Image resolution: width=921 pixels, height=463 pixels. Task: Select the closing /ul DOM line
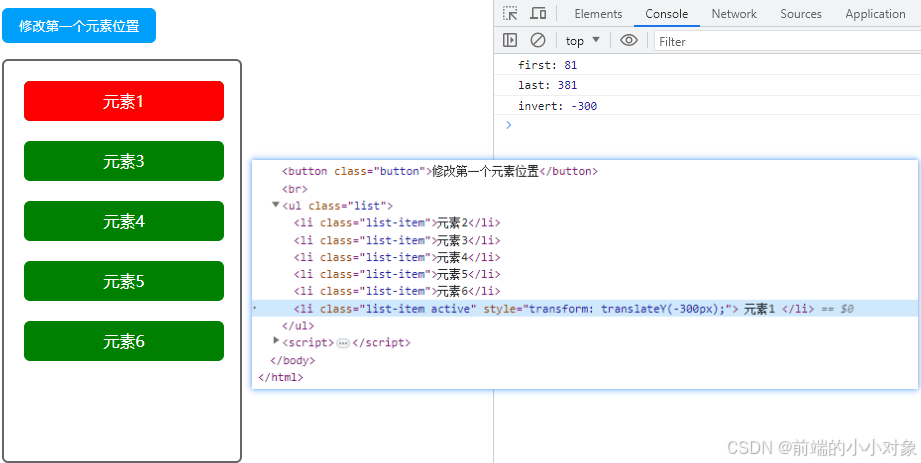click(x=298, y=326)
